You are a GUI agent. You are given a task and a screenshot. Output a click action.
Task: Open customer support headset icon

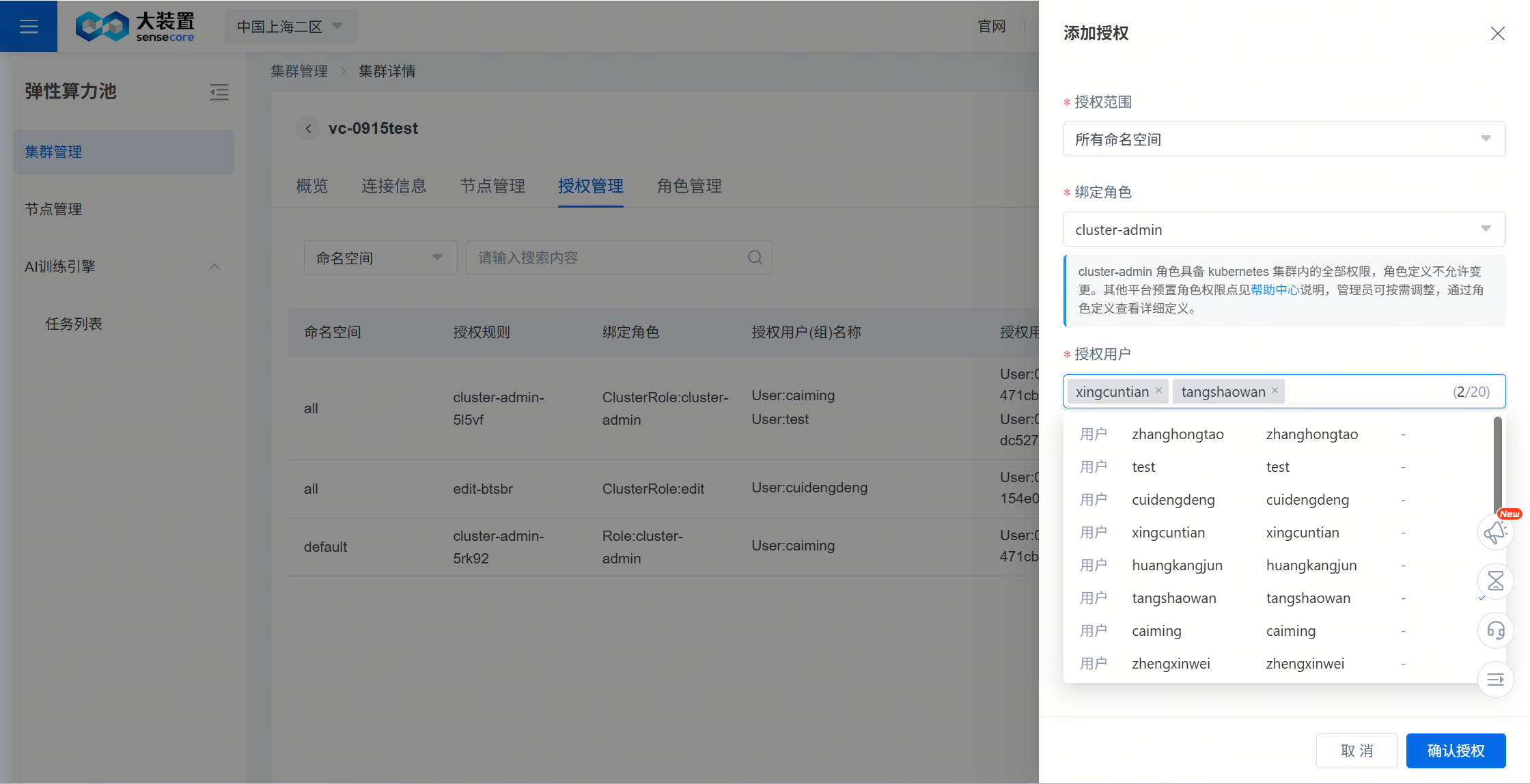point(1495,630)
